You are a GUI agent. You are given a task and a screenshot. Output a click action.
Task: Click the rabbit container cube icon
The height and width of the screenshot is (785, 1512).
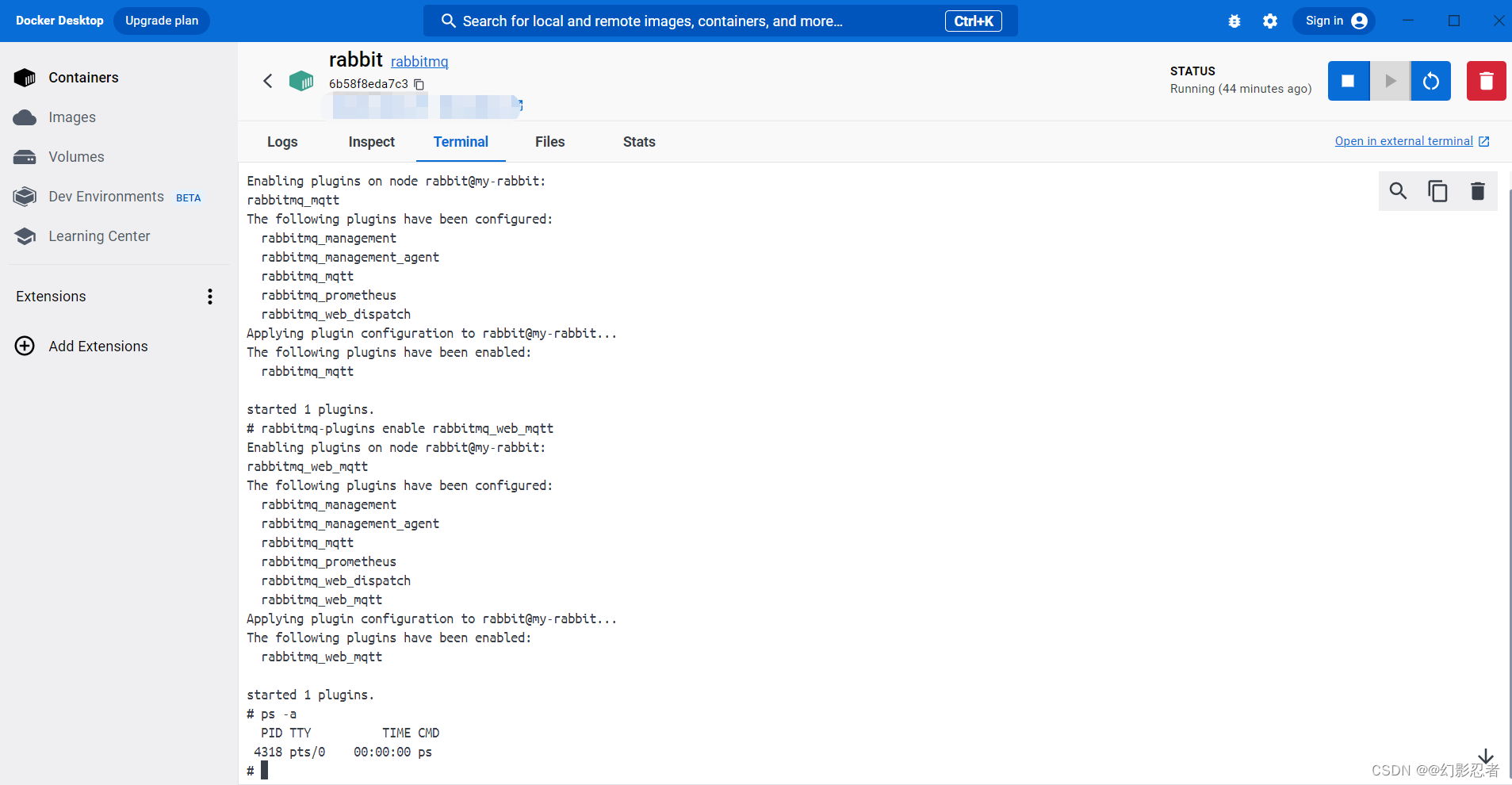(301, 81)
